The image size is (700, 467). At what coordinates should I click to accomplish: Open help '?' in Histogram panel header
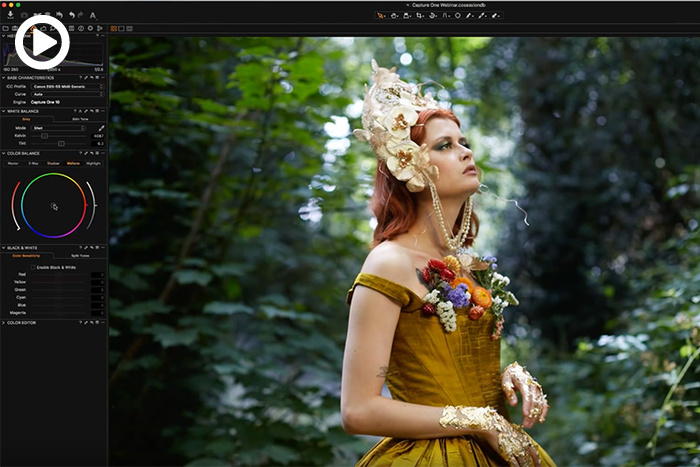(97, 36)
